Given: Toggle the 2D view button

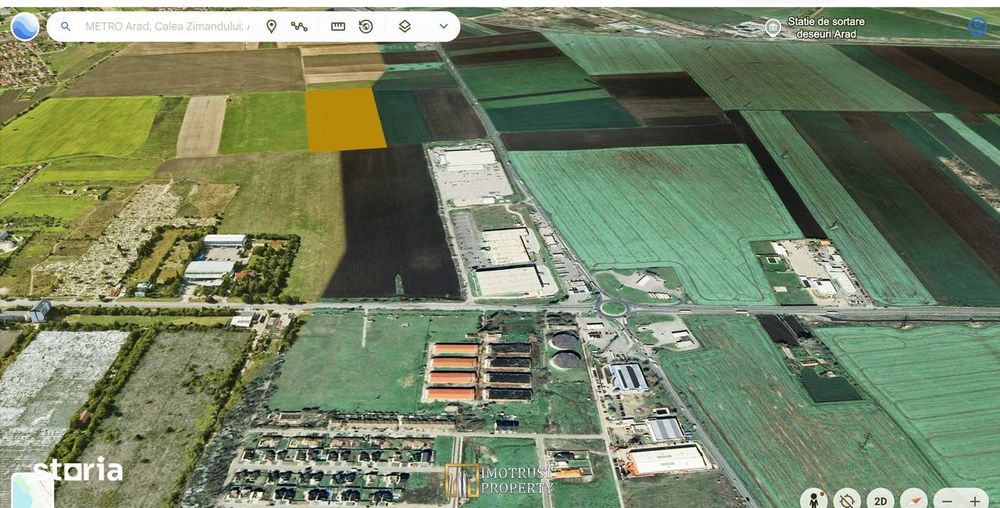Looking at the screenshot, I should (880, 500).
